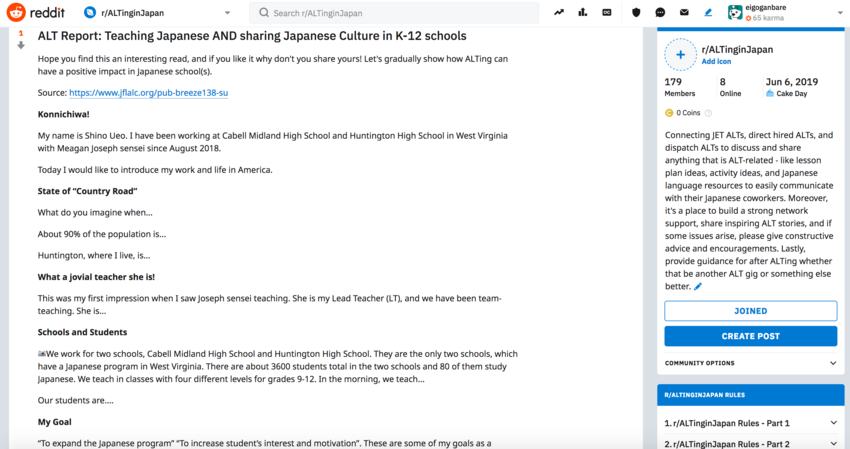
Task: Click the CREATE POST button
Action: (751, 336)
